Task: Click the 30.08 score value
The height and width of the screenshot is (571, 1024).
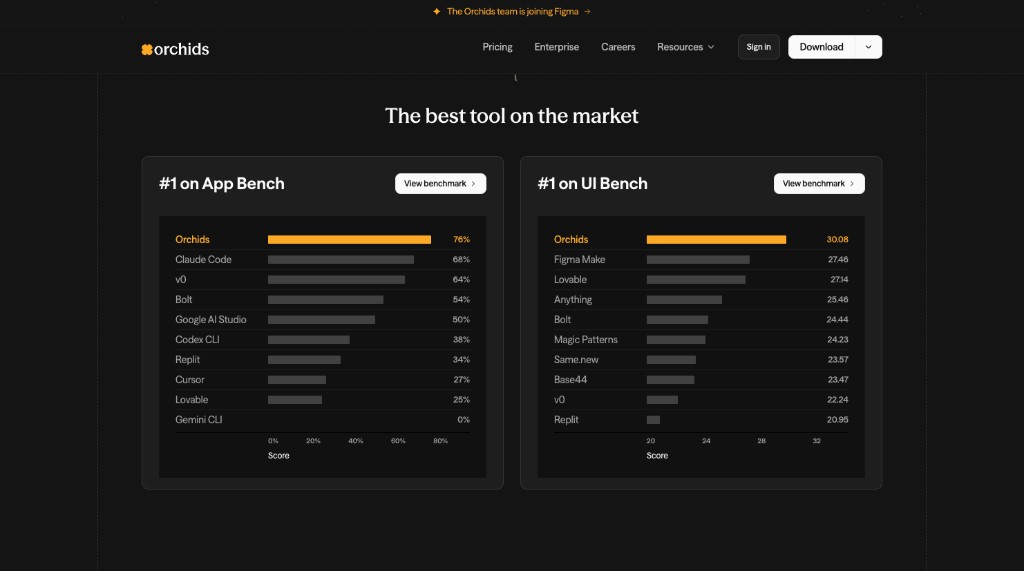Action: click(837, 239)
